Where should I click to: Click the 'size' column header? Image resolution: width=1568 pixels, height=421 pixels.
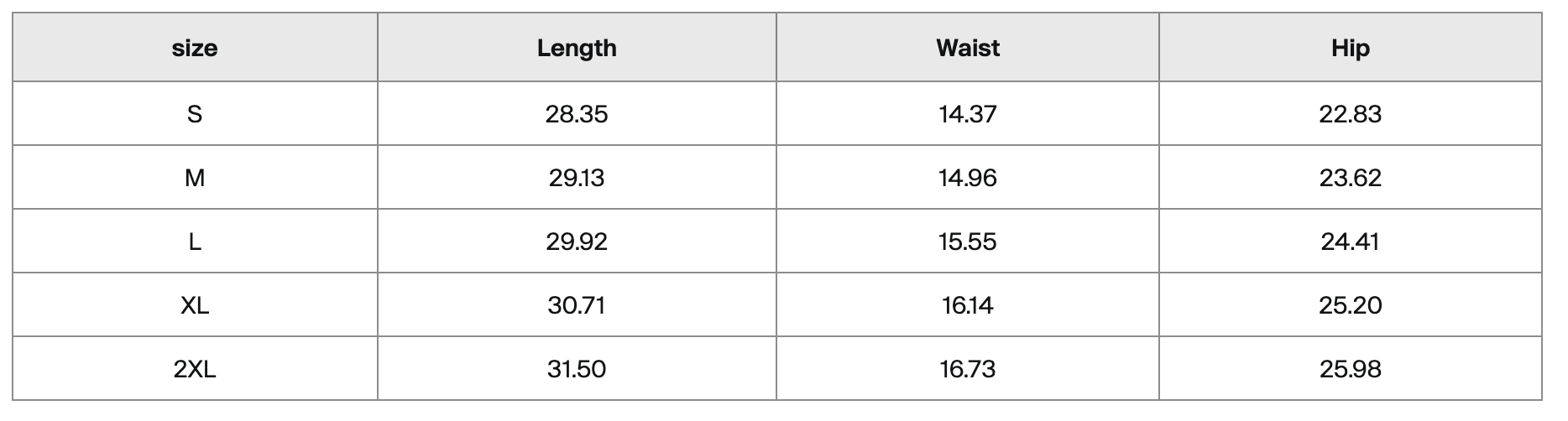pyautogui.click(x=195, y=48)
